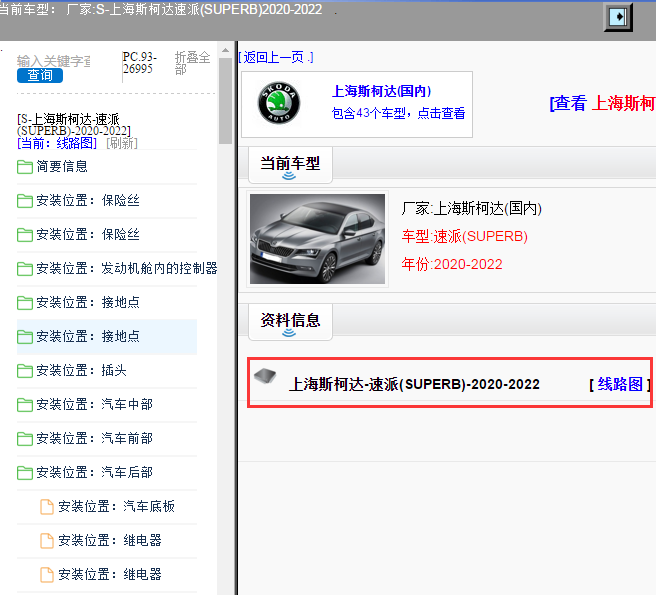Click the 刷新 refresh link
This screenshot has width=656, height=595.
(122, 143)
